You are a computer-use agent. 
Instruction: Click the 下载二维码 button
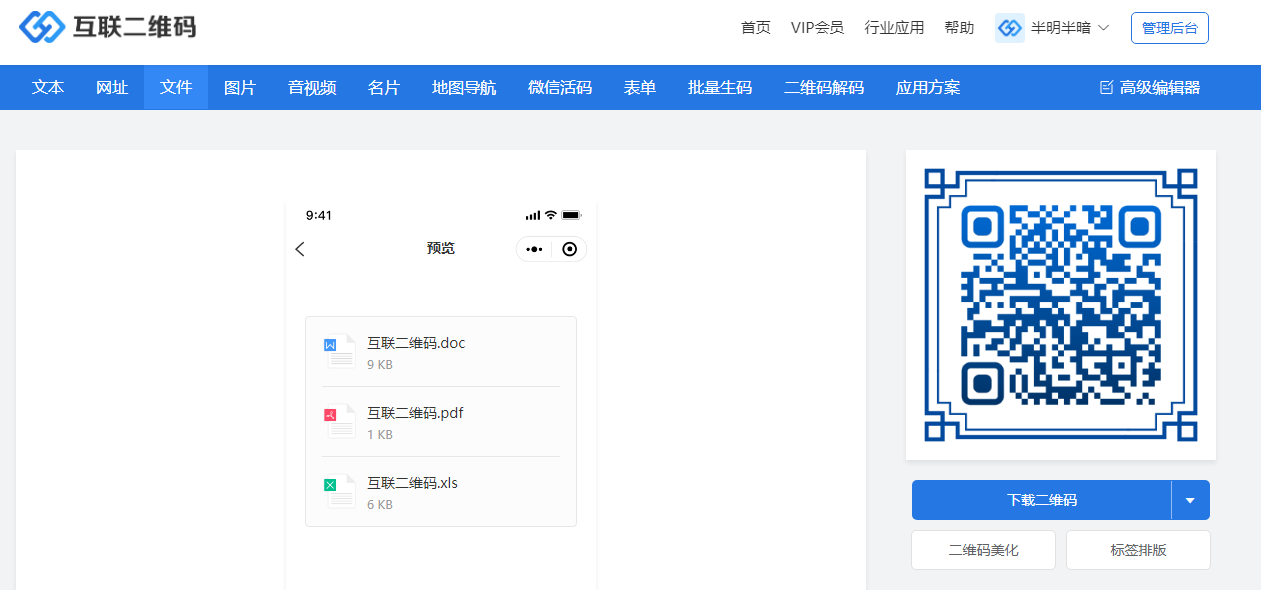[x=1041, y=501]
